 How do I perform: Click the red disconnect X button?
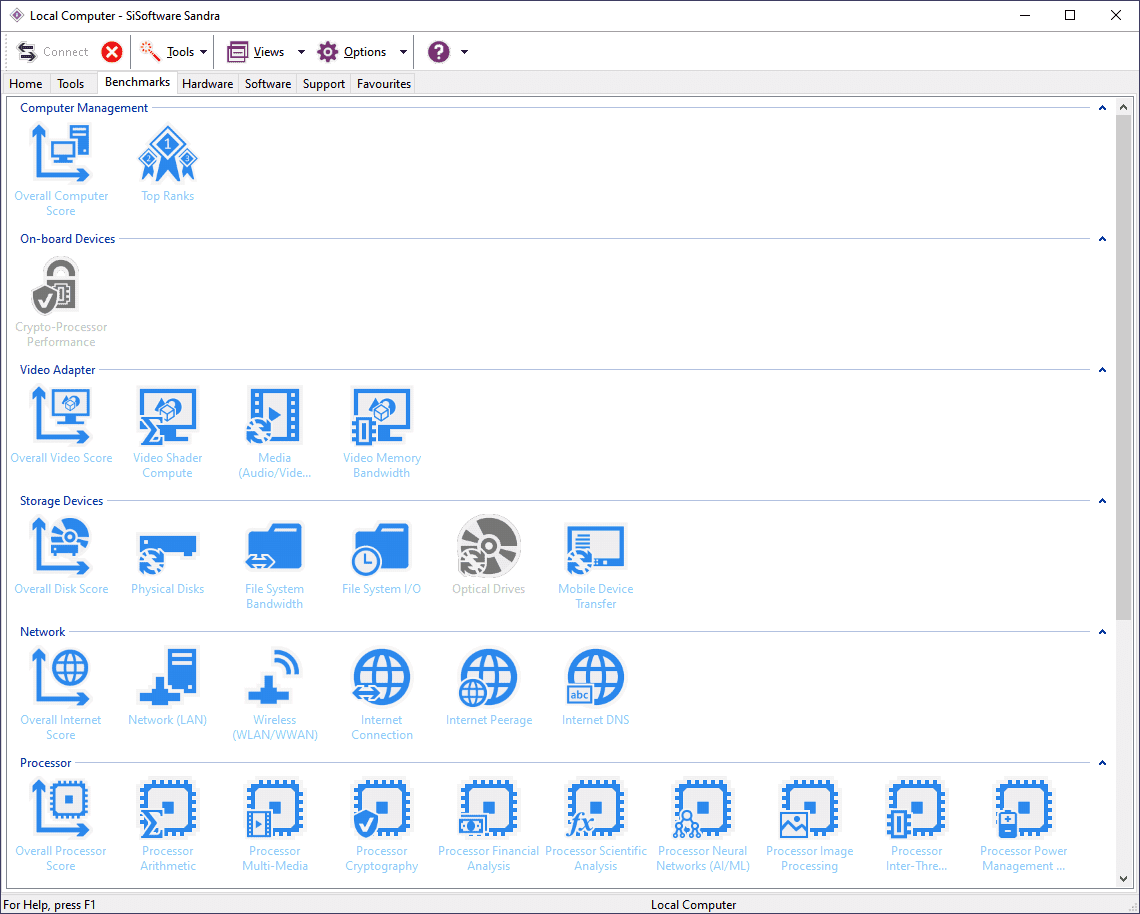111,52
